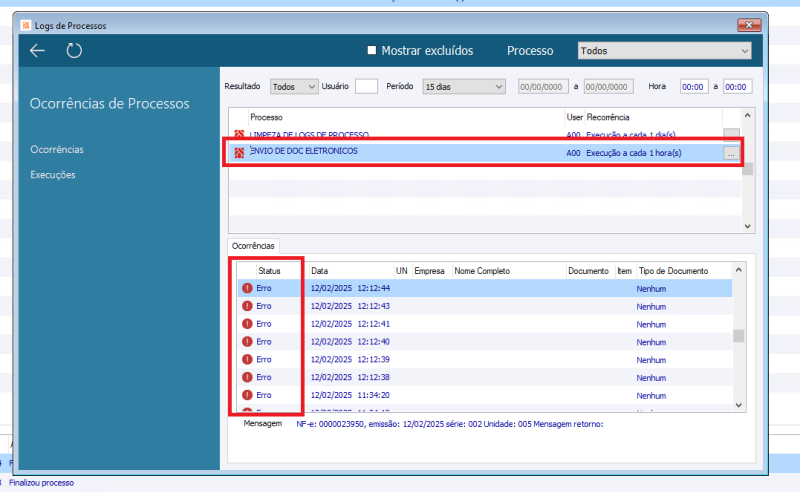
Task: Click error icon for 12:12:40 row
Action: [247, 341]
